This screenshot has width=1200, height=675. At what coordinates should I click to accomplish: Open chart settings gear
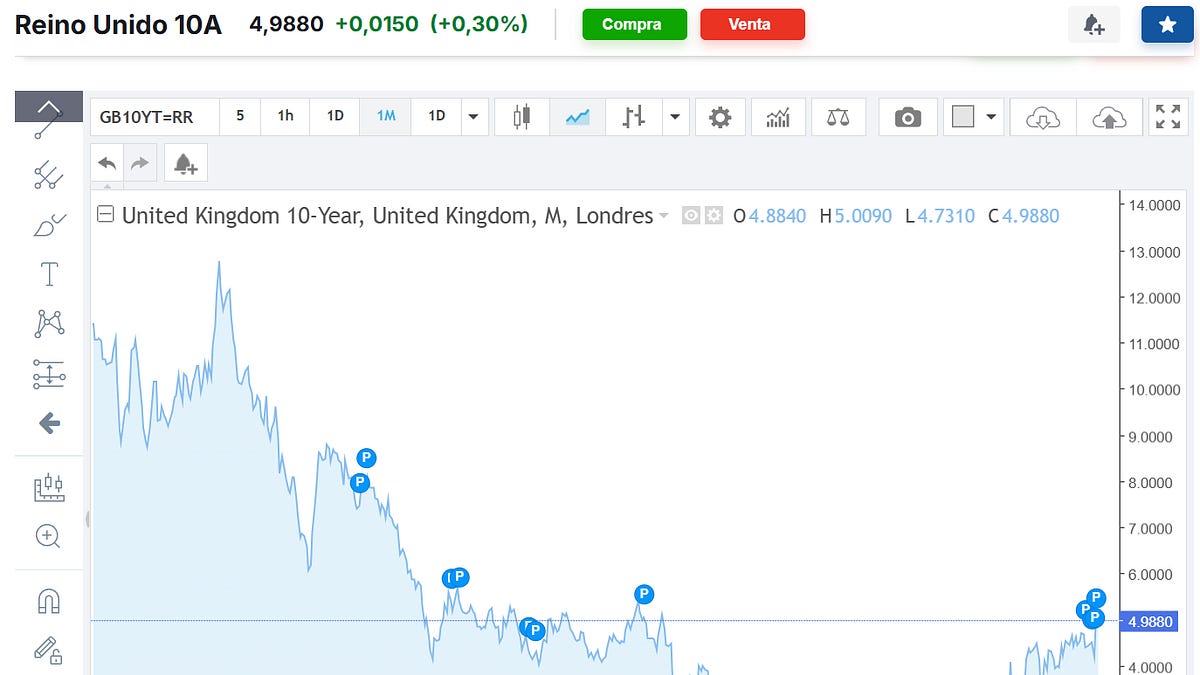720,117
